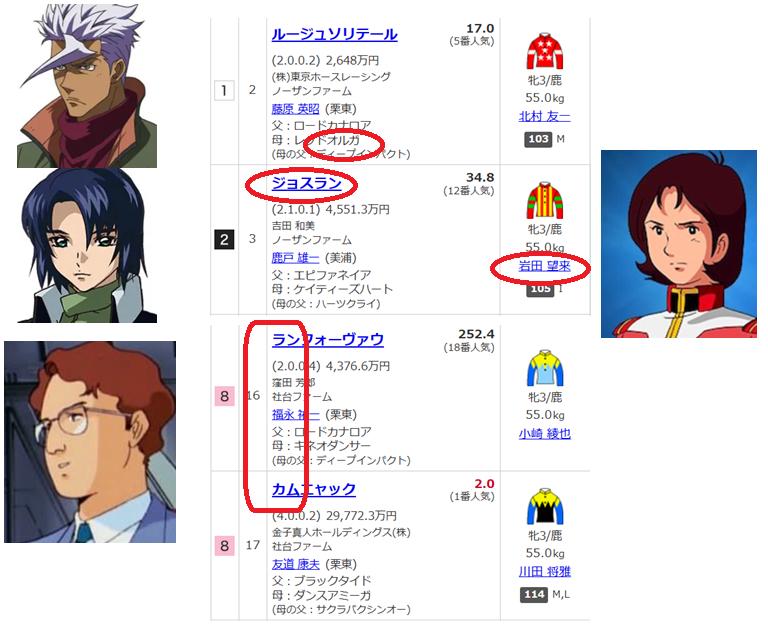Open jockey link 小崎 綾也
This screenshot has height=625, width=768.
pyautogui.click(x=545, y=433)
